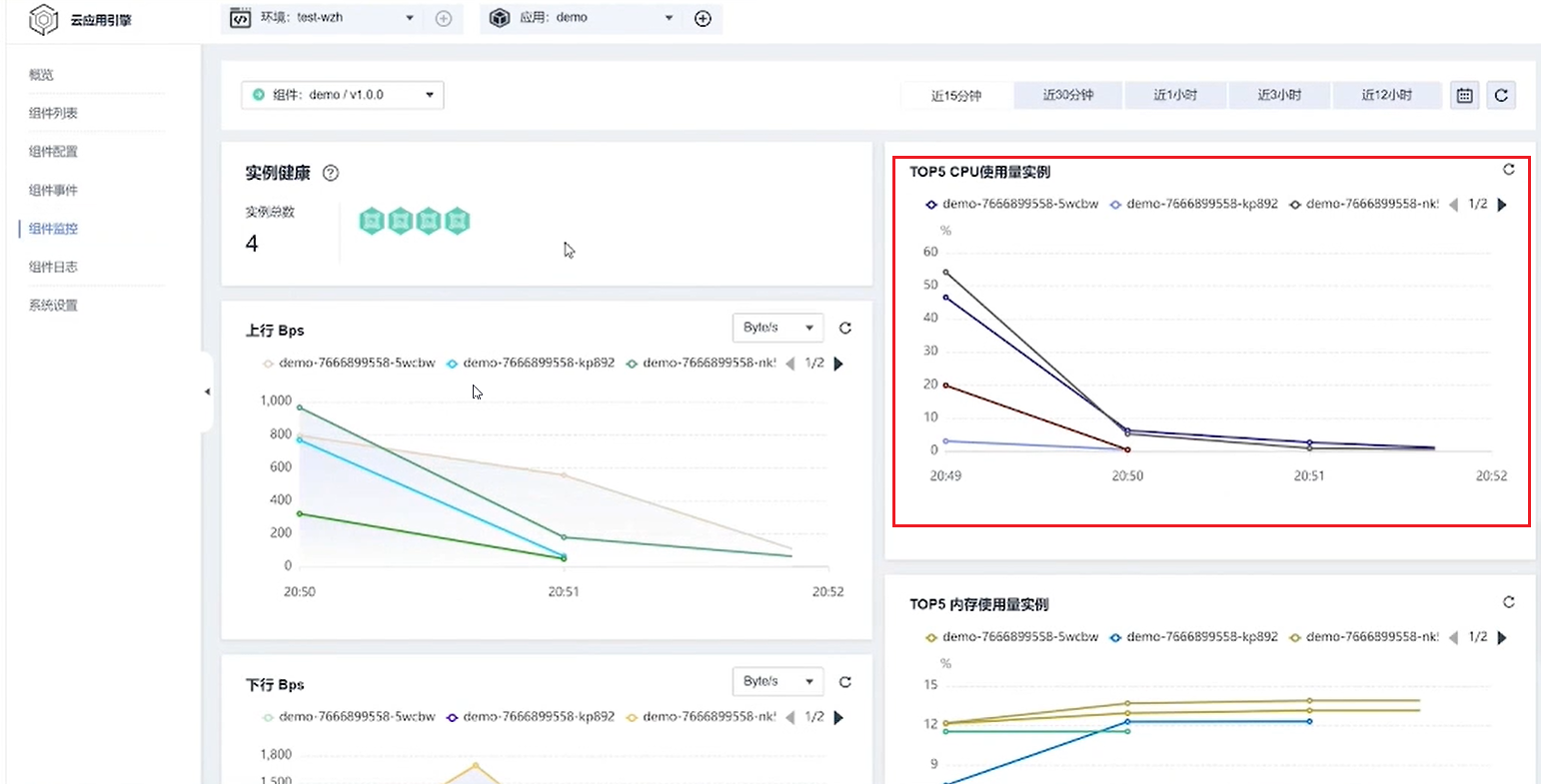1541x784 pixels.
Task: Click the 下行 Bps chart title
Action: pyautogui.click(x=275, y=684)
